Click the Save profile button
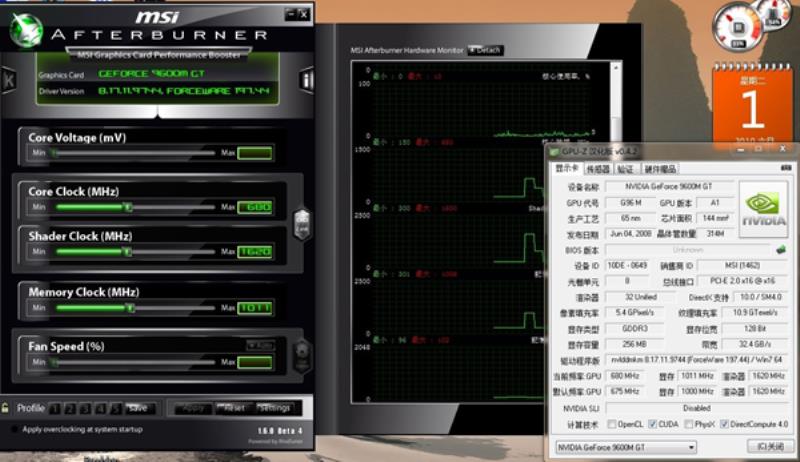 [138, 408]
